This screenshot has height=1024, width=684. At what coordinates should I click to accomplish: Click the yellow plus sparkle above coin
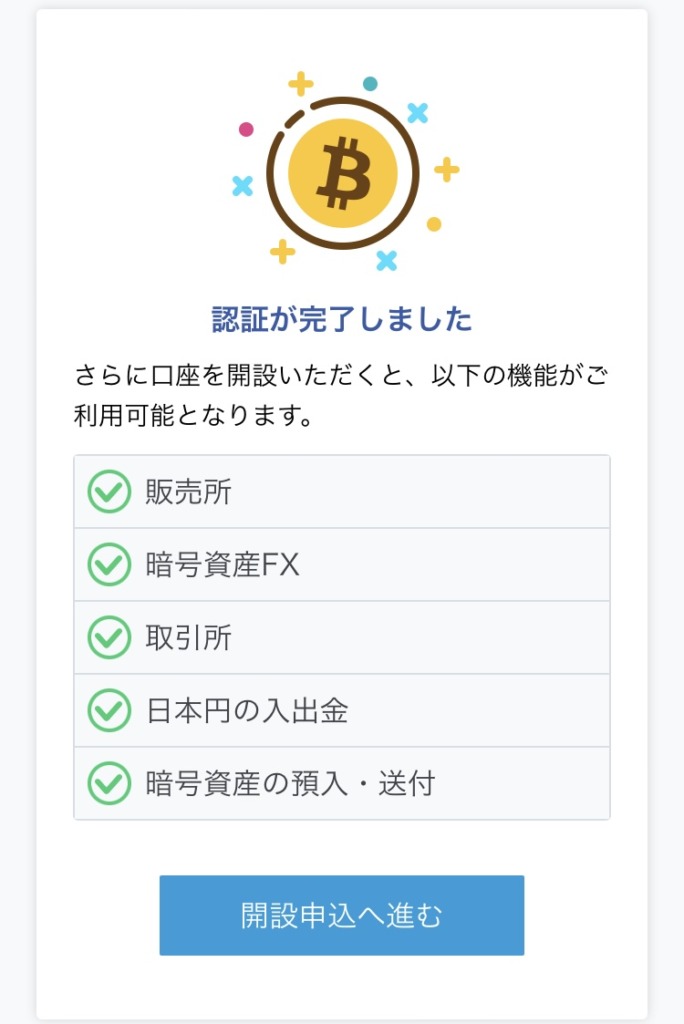tap(301, 84)
